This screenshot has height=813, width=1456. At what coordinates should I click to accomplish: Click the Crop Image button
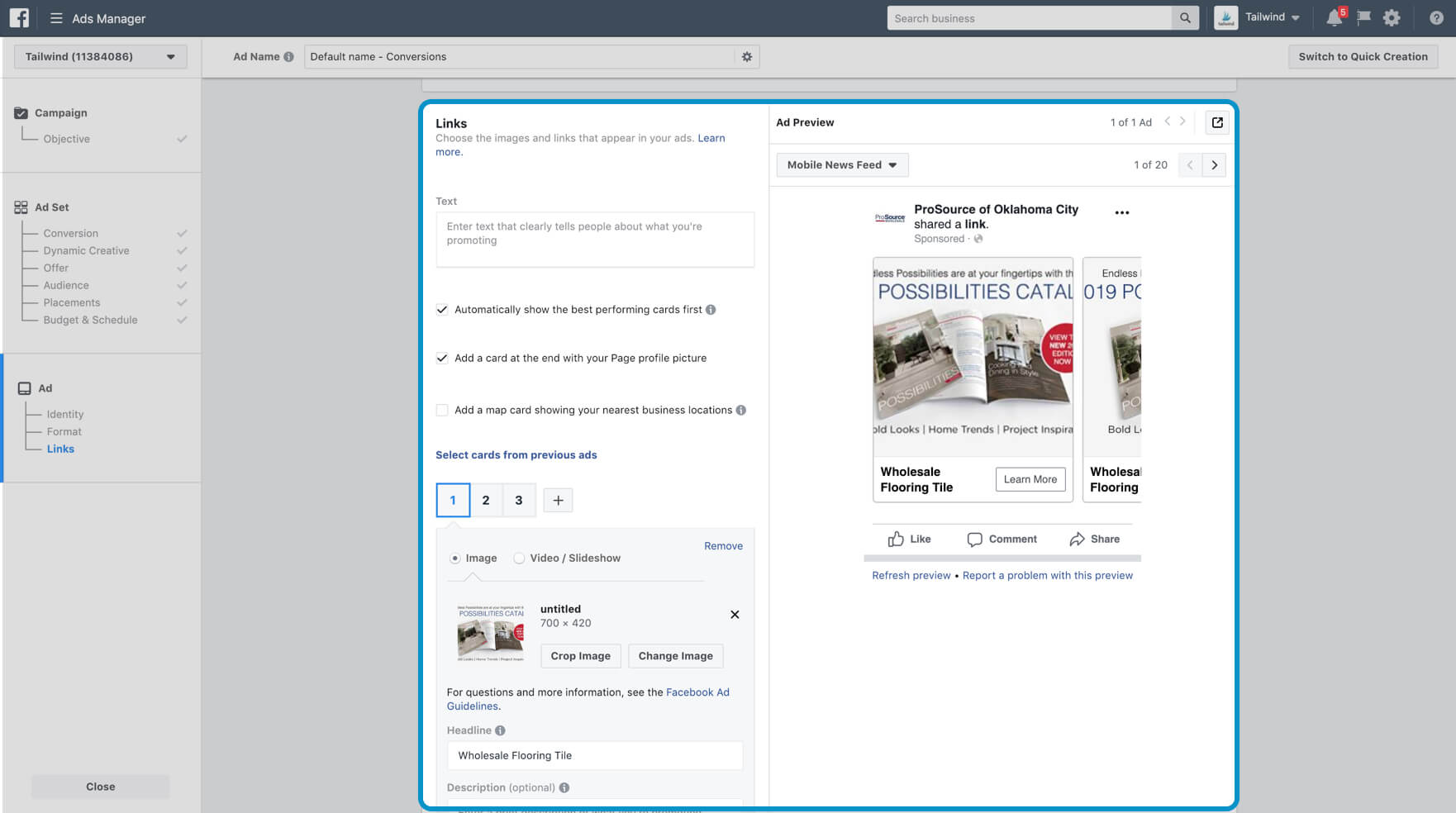coord(580,656)
